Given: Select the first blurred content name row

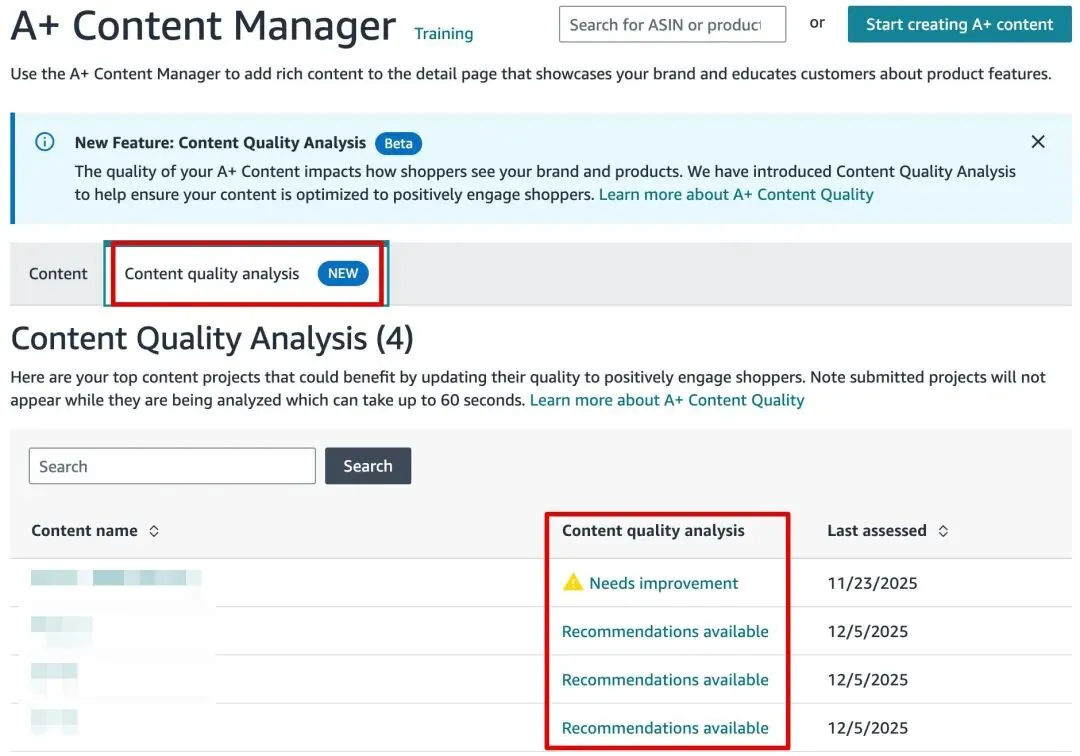Looking at the screenshot, I should (116, 578).
